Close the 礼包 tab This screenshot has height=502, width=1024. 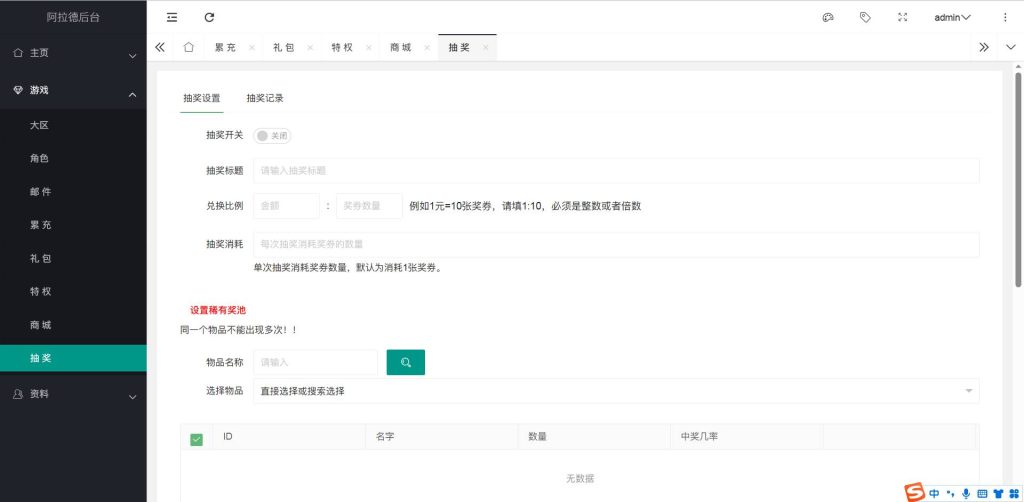tap(310, 47)
